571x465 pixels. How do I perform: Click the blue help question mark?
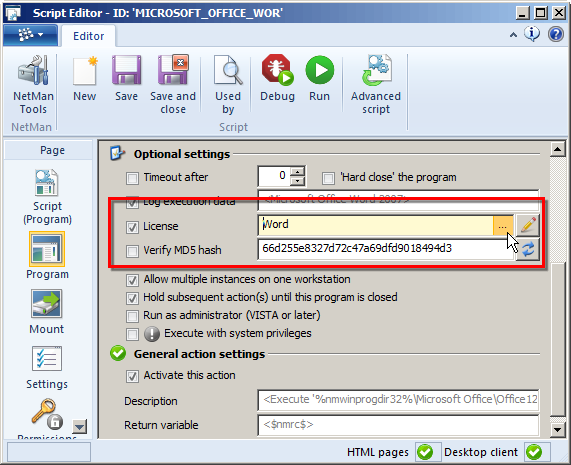point(556,34)
